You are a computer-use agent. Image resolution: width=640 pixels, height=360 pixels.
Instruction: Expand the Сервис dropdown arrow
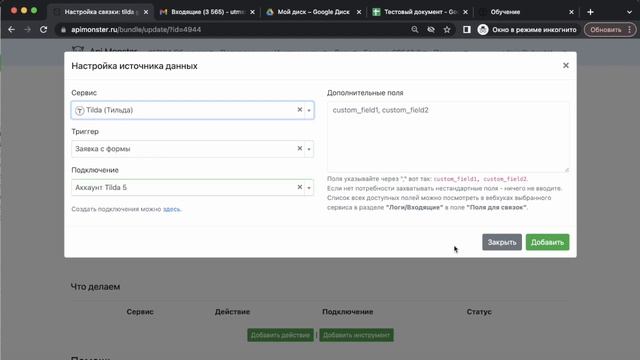coord(309,110)
